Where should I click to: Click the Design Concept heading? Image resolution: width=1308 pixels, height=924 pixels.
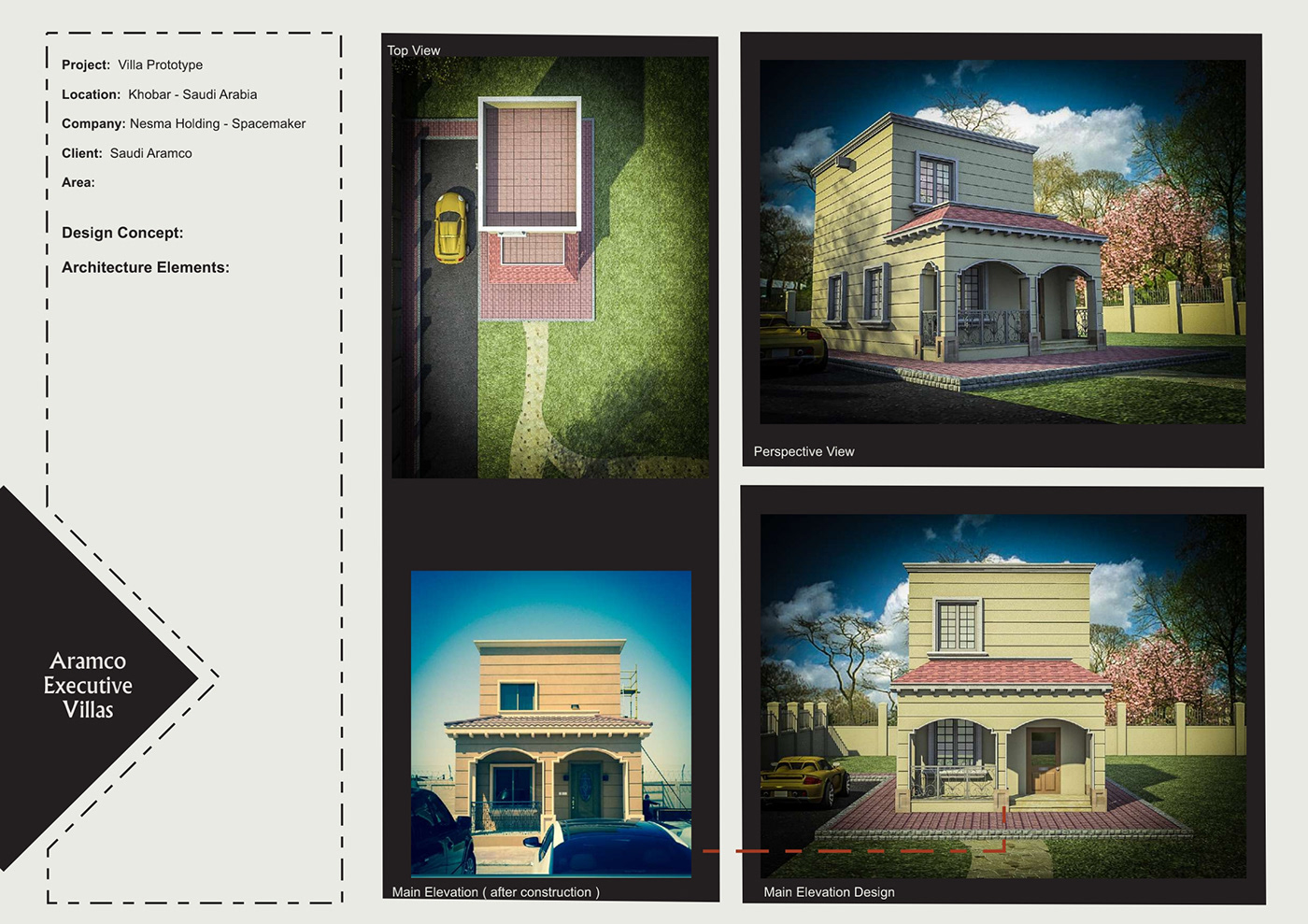(121, 232)
